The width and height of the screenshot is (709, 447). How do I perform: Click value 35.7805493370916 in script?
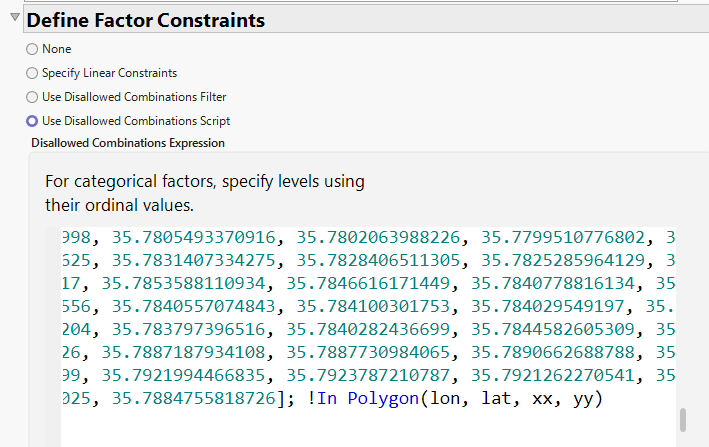pos(194,237)
